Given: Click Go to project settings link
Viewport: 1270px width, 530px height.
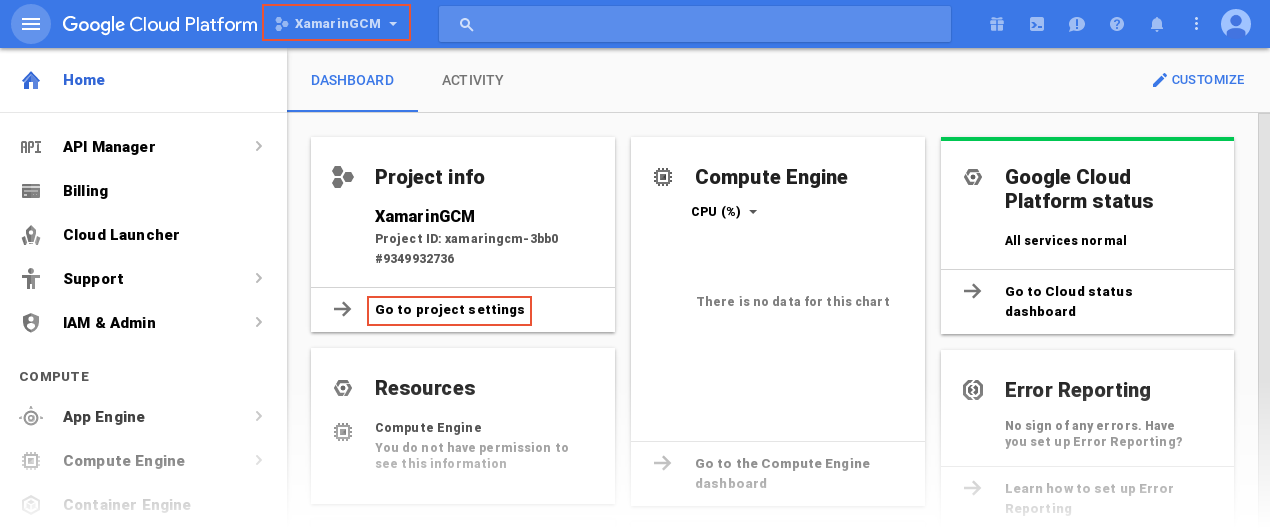Looking at the screenshot, I should point(450,310).
